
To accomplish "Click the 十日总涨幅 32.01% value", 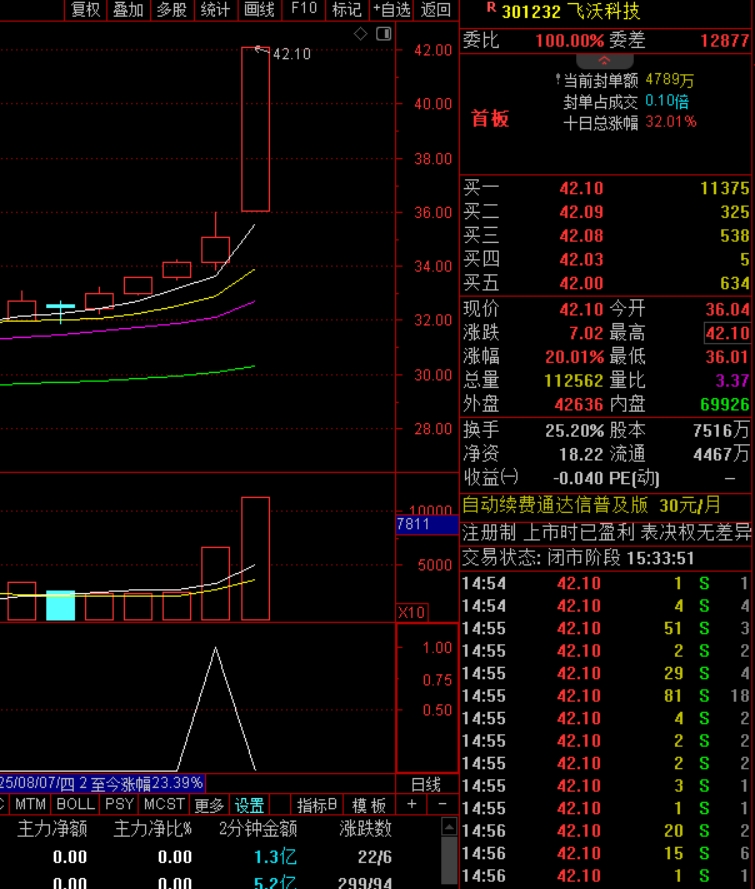I will point(671,122).
